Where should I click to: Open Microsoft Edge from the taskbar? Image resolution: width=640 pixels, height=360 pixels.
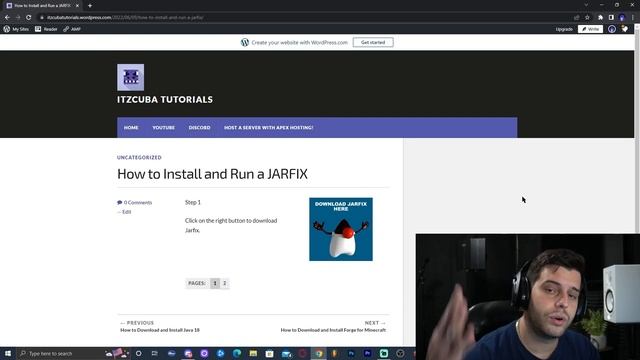237,353
